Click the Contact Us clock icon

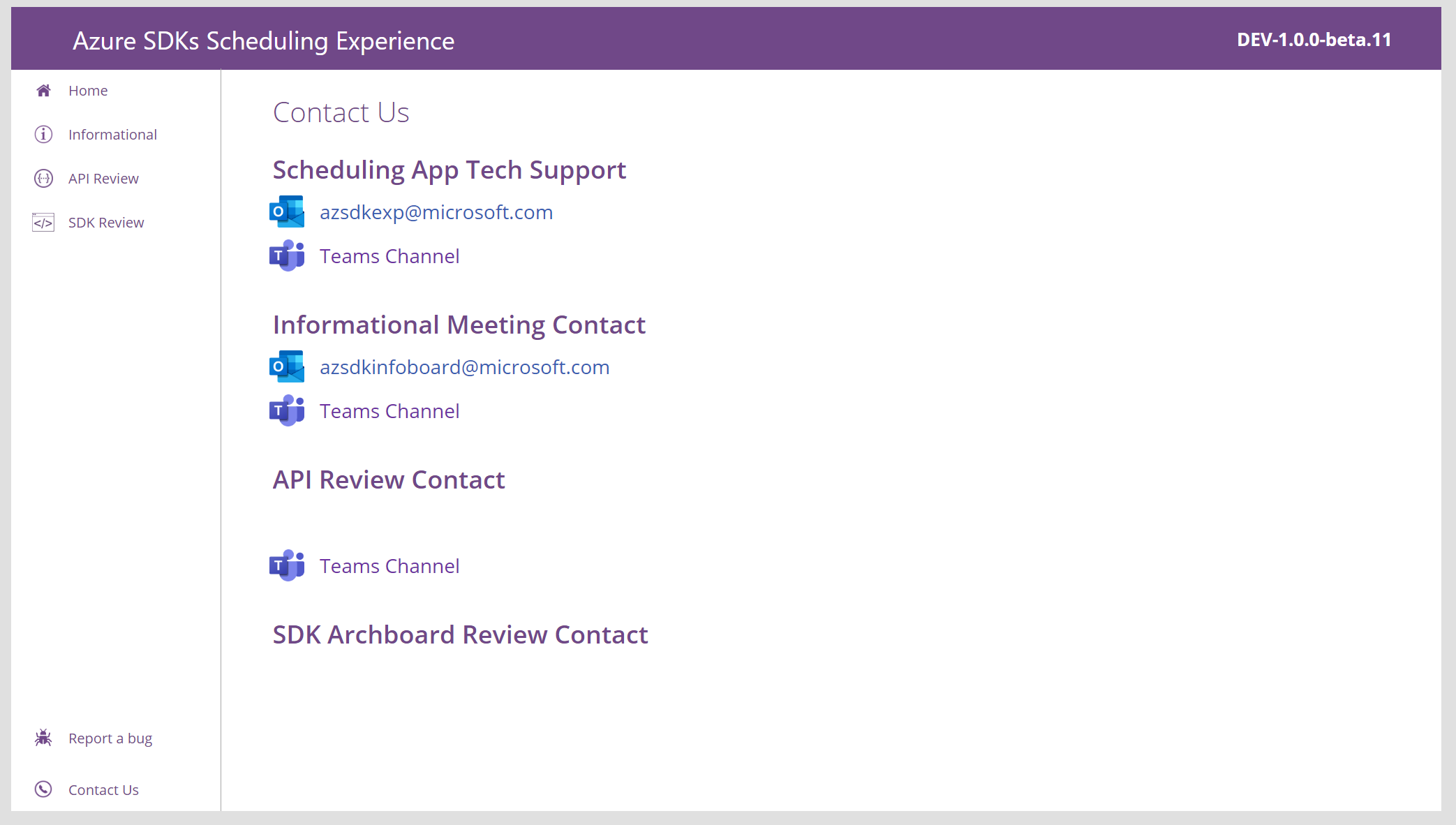(43, 789)
